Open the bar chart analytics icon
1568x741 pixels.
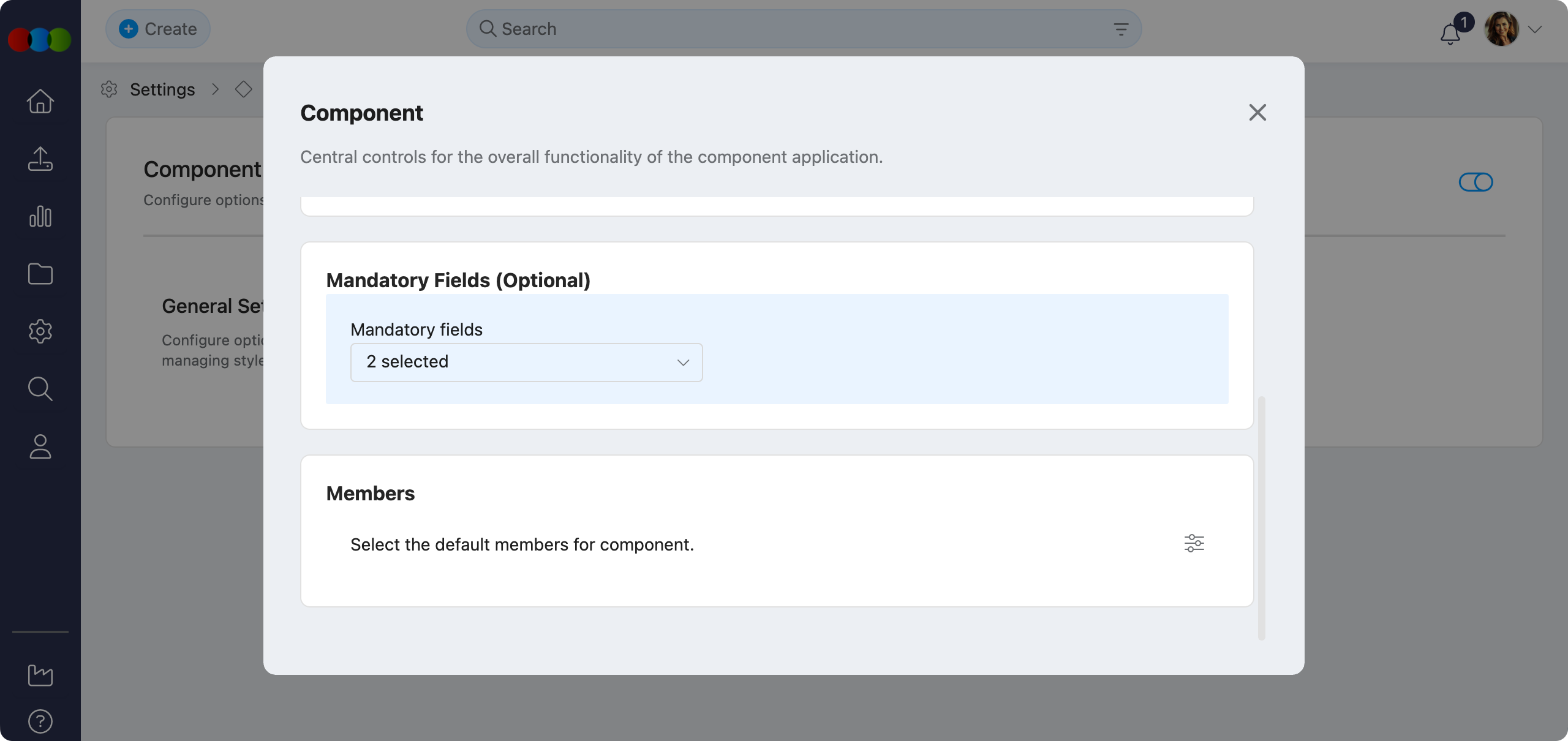coord(40,216)
